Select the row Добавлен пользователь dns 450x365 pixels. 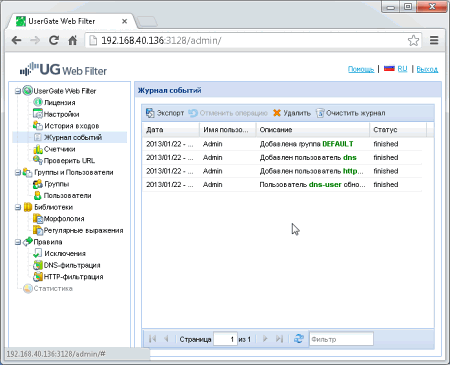click(x=282, y=157)
